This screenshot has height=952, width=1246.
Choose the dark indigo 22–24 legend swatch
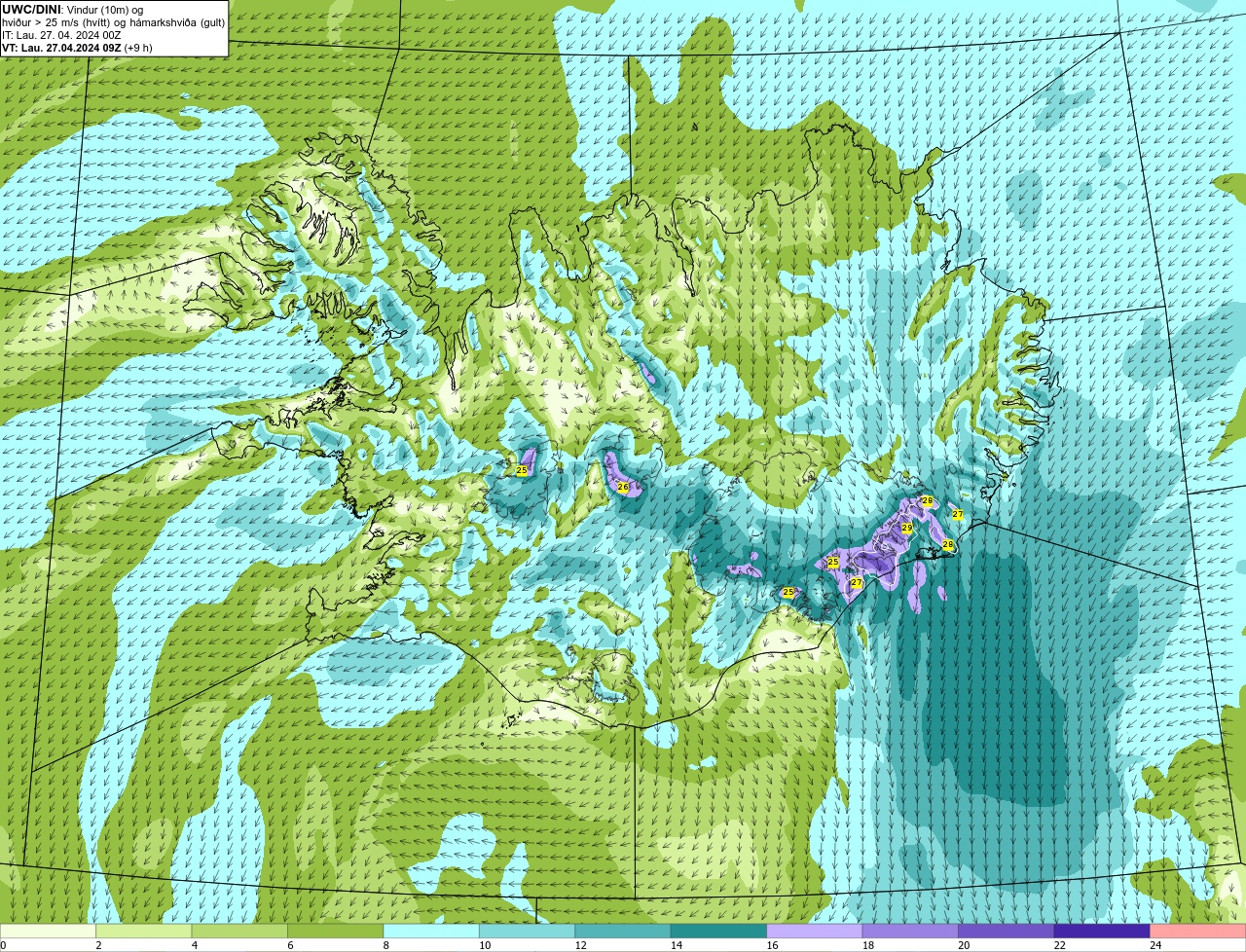[1103, 931]
